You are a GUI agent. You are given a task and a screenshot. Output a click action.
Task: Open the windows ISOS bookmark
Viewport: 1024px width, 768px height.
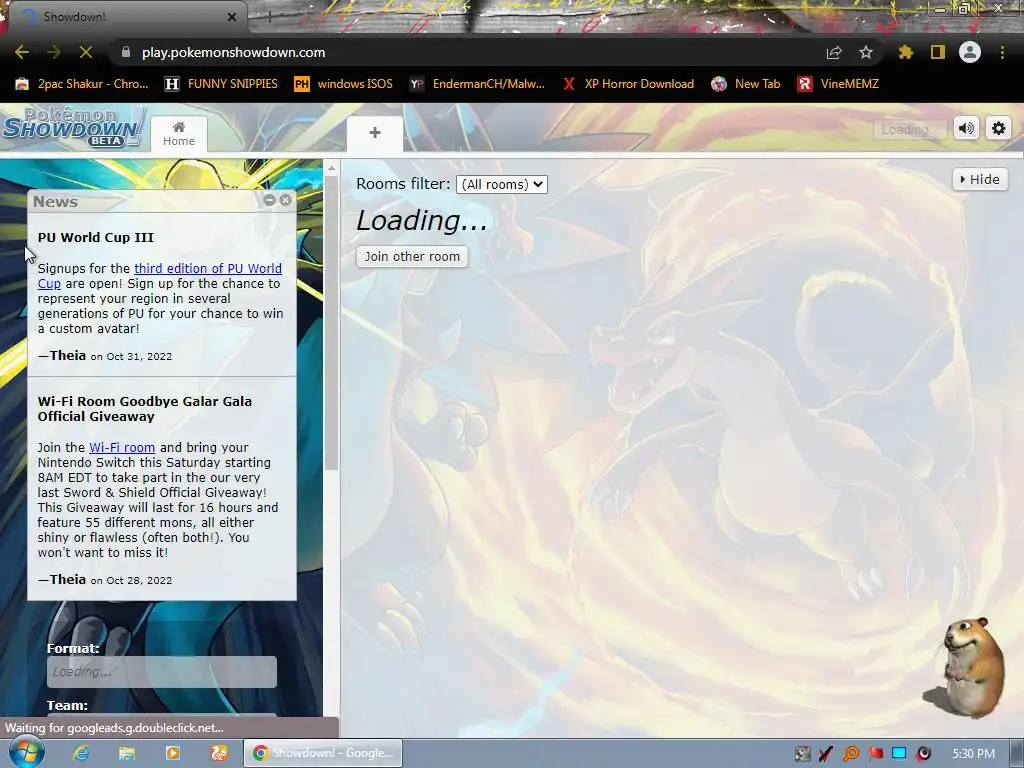pos(344,84)
